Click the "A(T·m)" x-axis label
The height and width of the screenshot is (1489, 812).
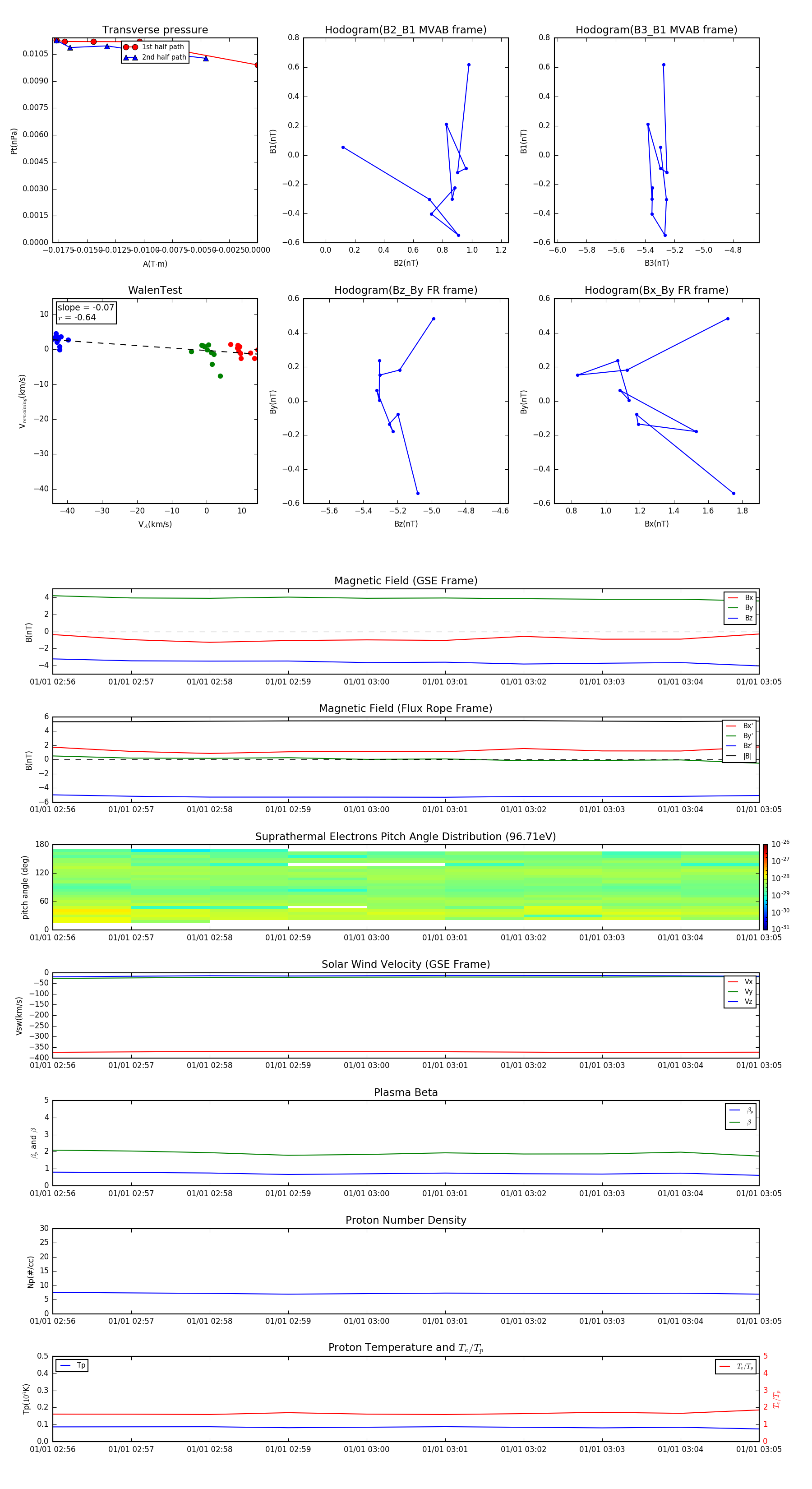tap(155, 264)
